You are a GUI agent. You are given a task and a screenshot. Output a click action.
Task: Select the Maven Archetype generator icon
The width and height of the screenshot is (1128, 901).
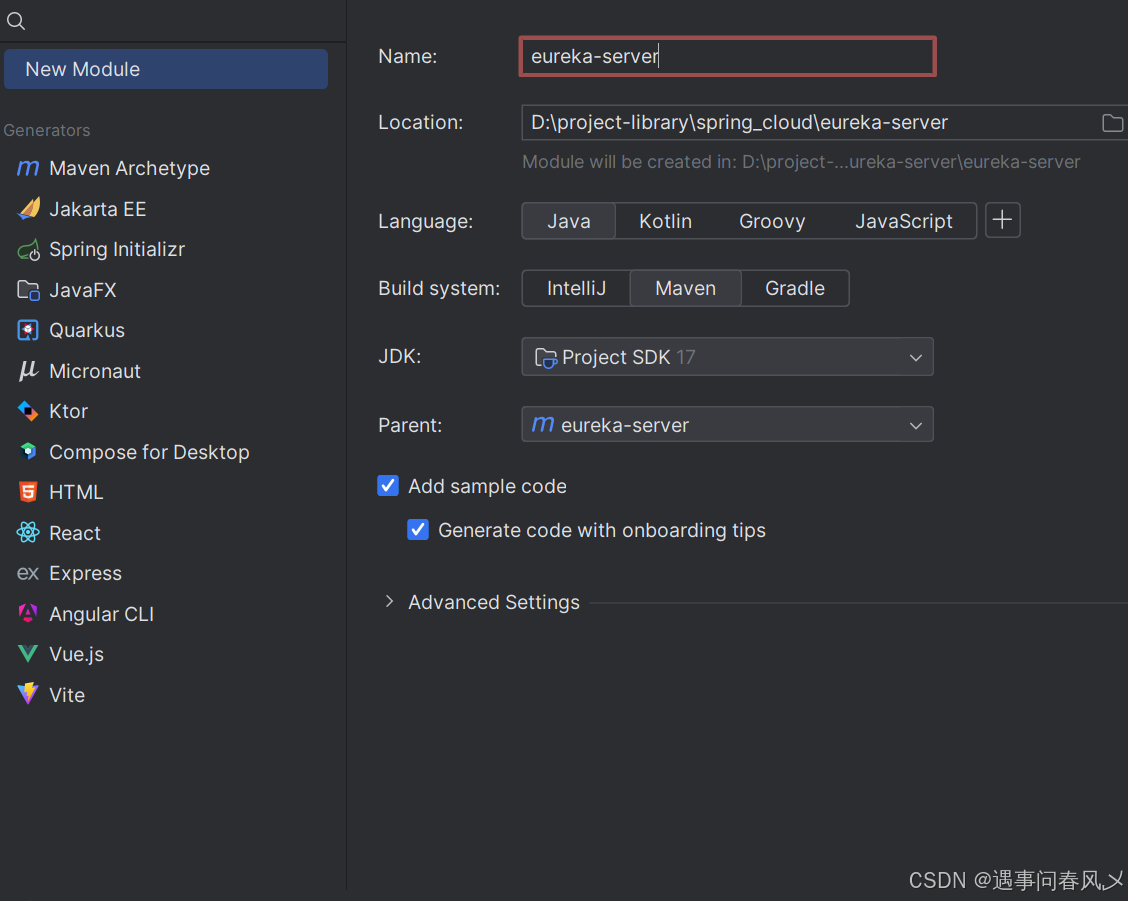(28, 168)
